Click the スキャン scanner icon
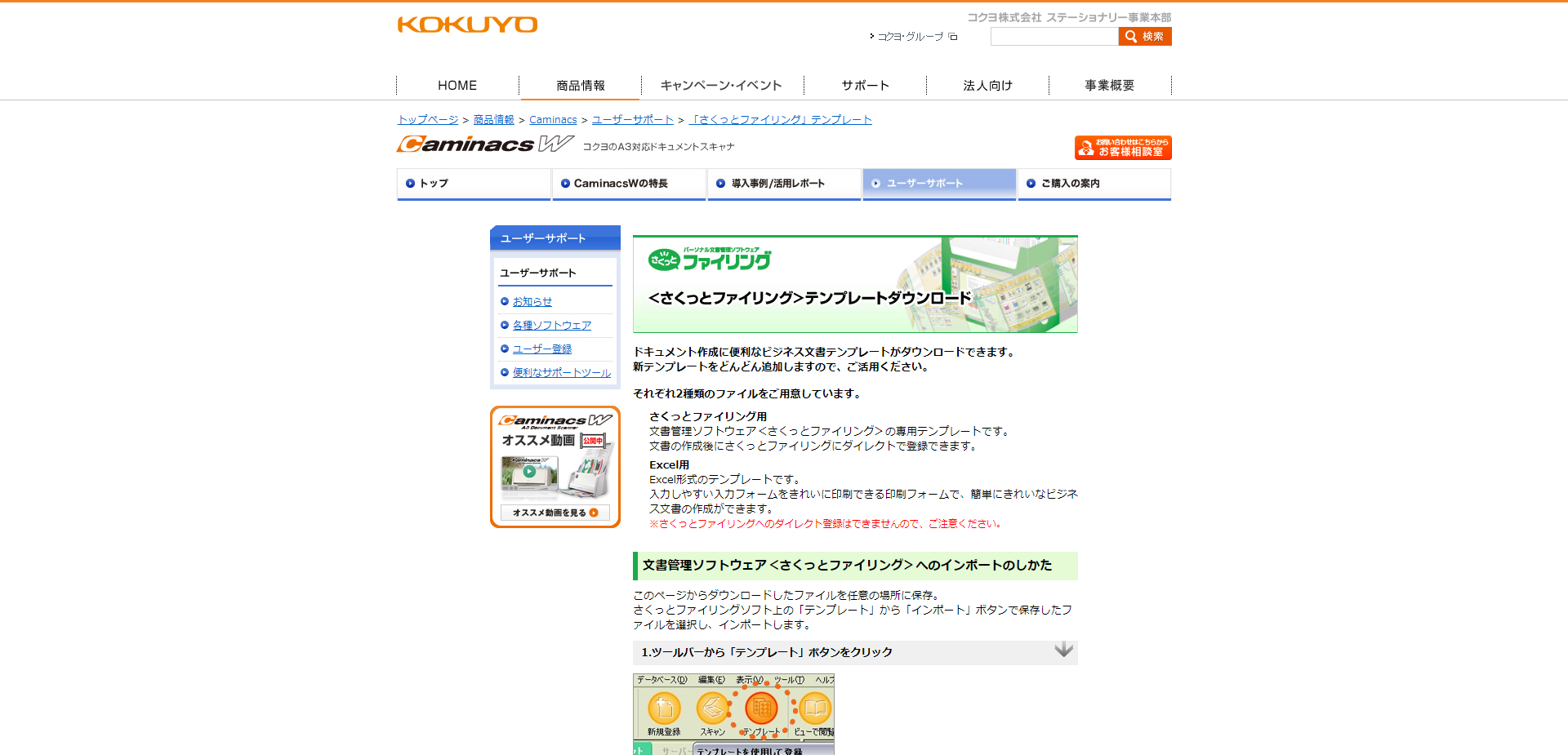This screenshot has height=755, width=1568. pos(712,708)
